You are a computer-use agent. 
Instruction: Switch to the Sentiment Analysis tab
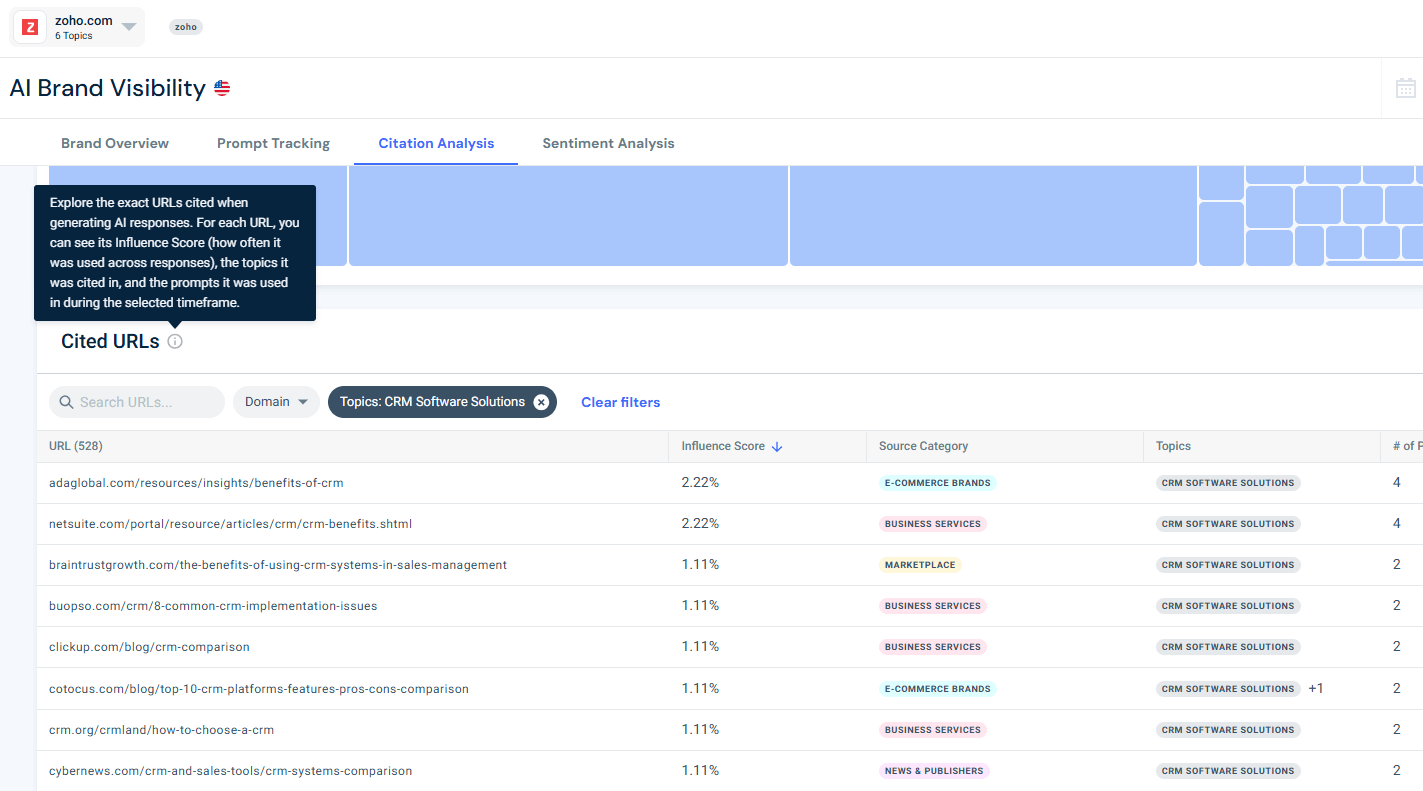click(608, 142)
